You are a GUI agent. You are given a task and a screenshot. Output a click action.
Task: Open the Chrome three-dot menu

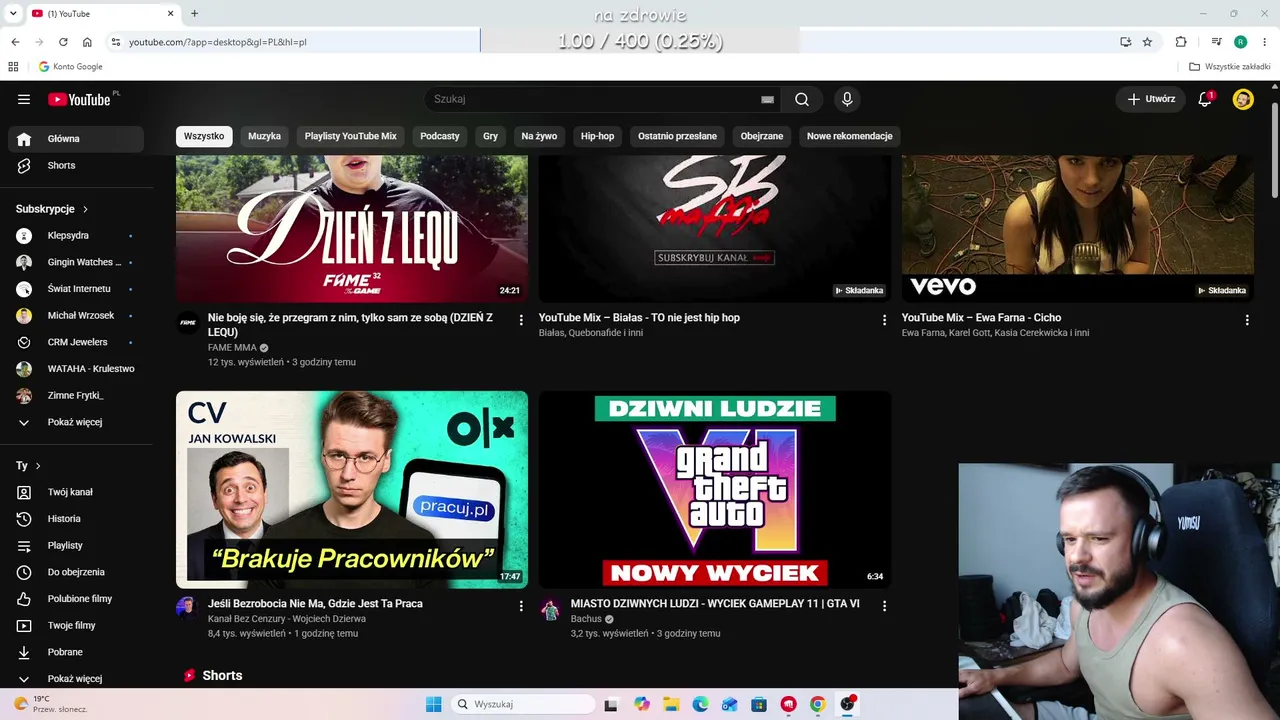coord(1265,42)
